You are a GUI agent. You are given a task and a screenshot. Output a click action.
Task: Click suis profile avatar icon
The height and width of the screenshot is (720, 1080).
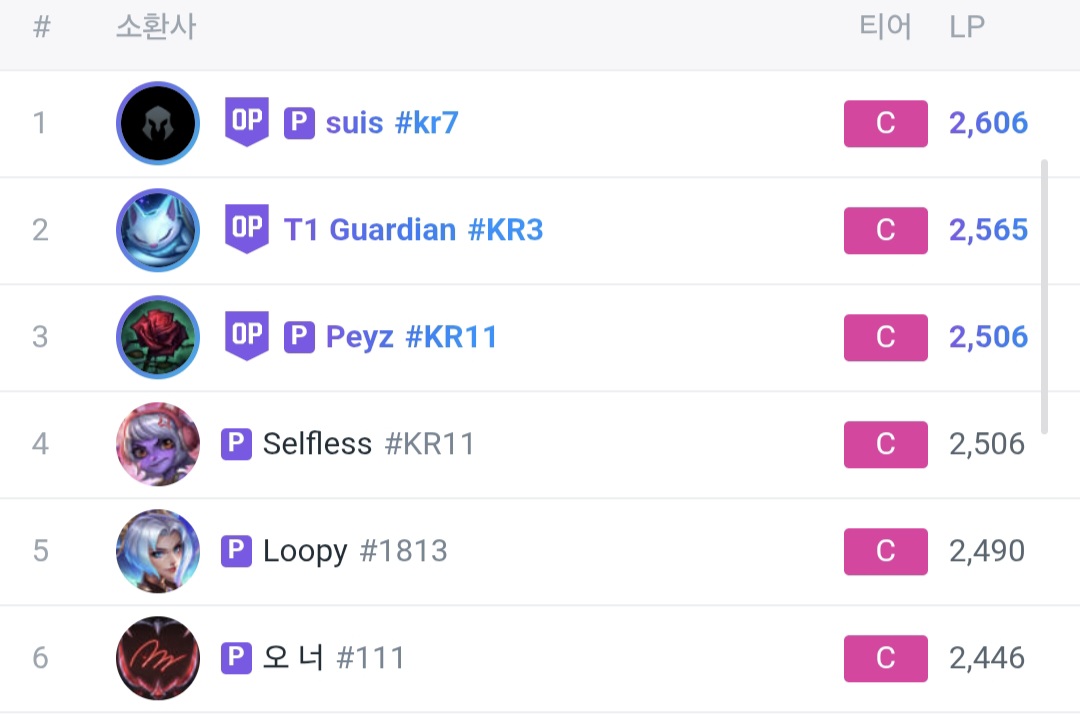pyautogui.click(x=158, y=123)
